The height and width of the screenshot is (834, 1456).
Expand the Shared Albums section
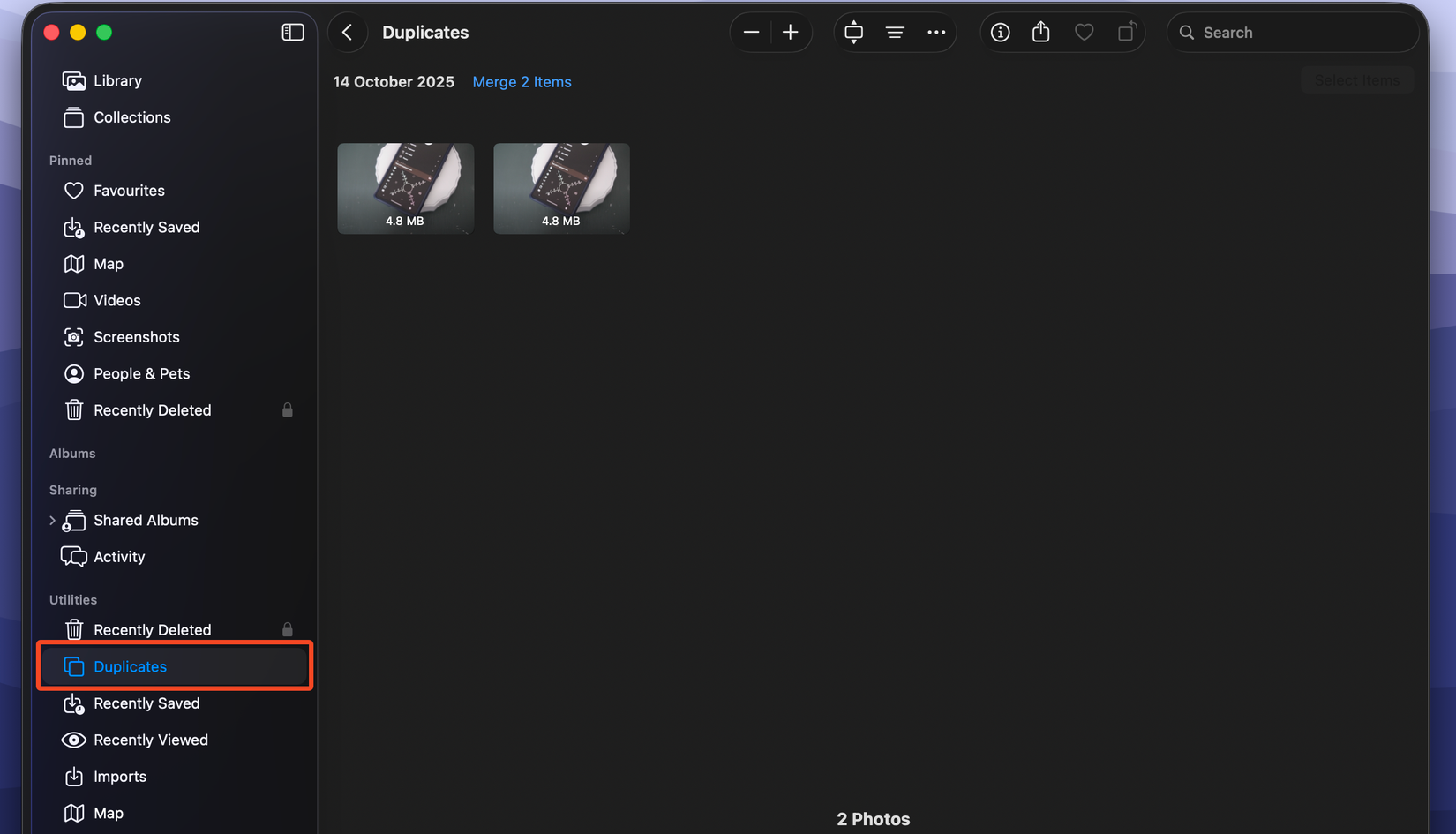click(x=52, y=520)
